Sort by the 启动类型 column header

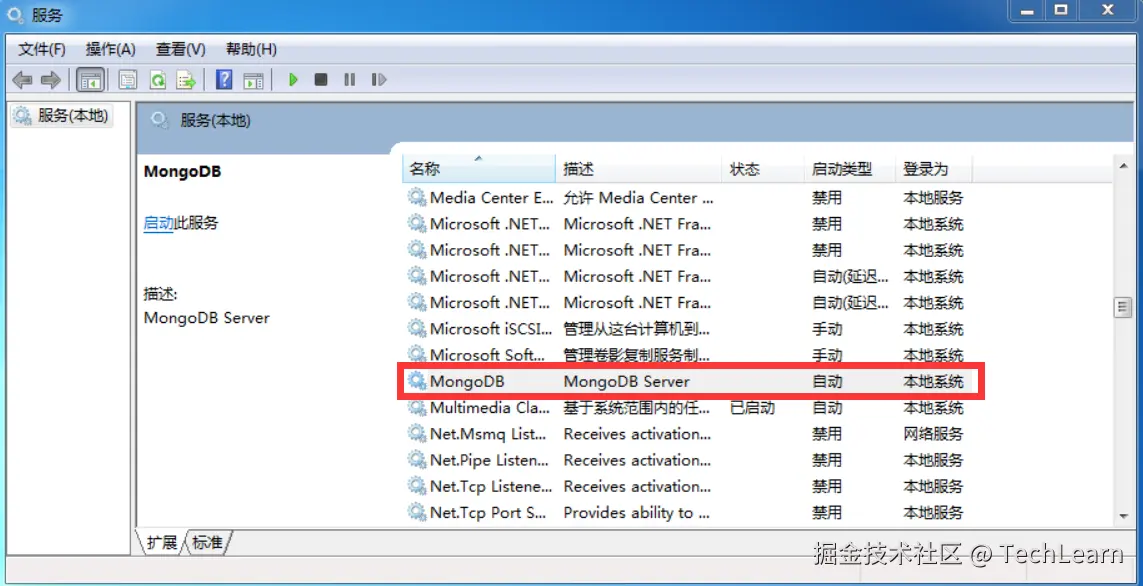click(x=849, y=169)
